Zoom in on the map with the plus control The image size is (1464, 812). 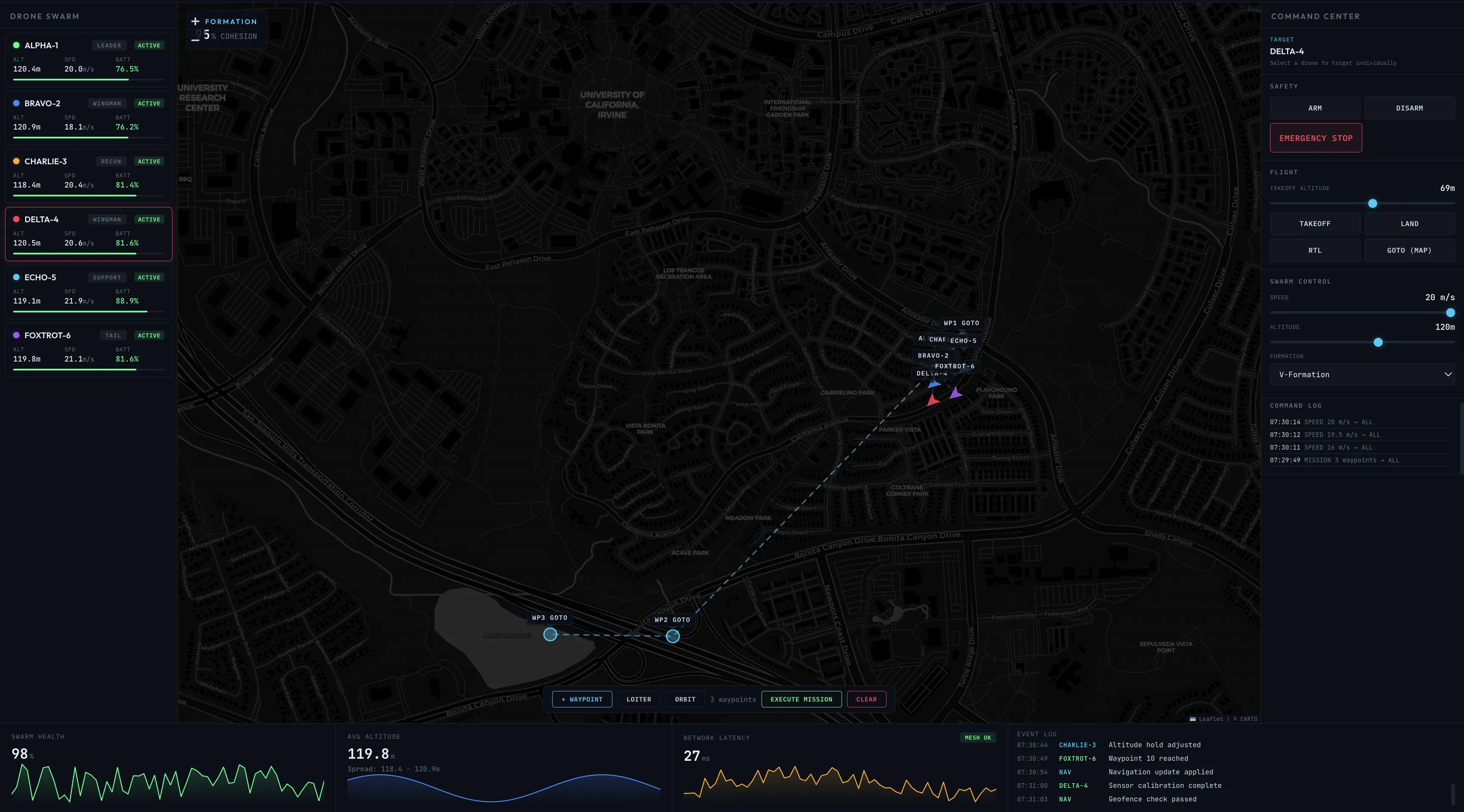click(x=195, y=22)
